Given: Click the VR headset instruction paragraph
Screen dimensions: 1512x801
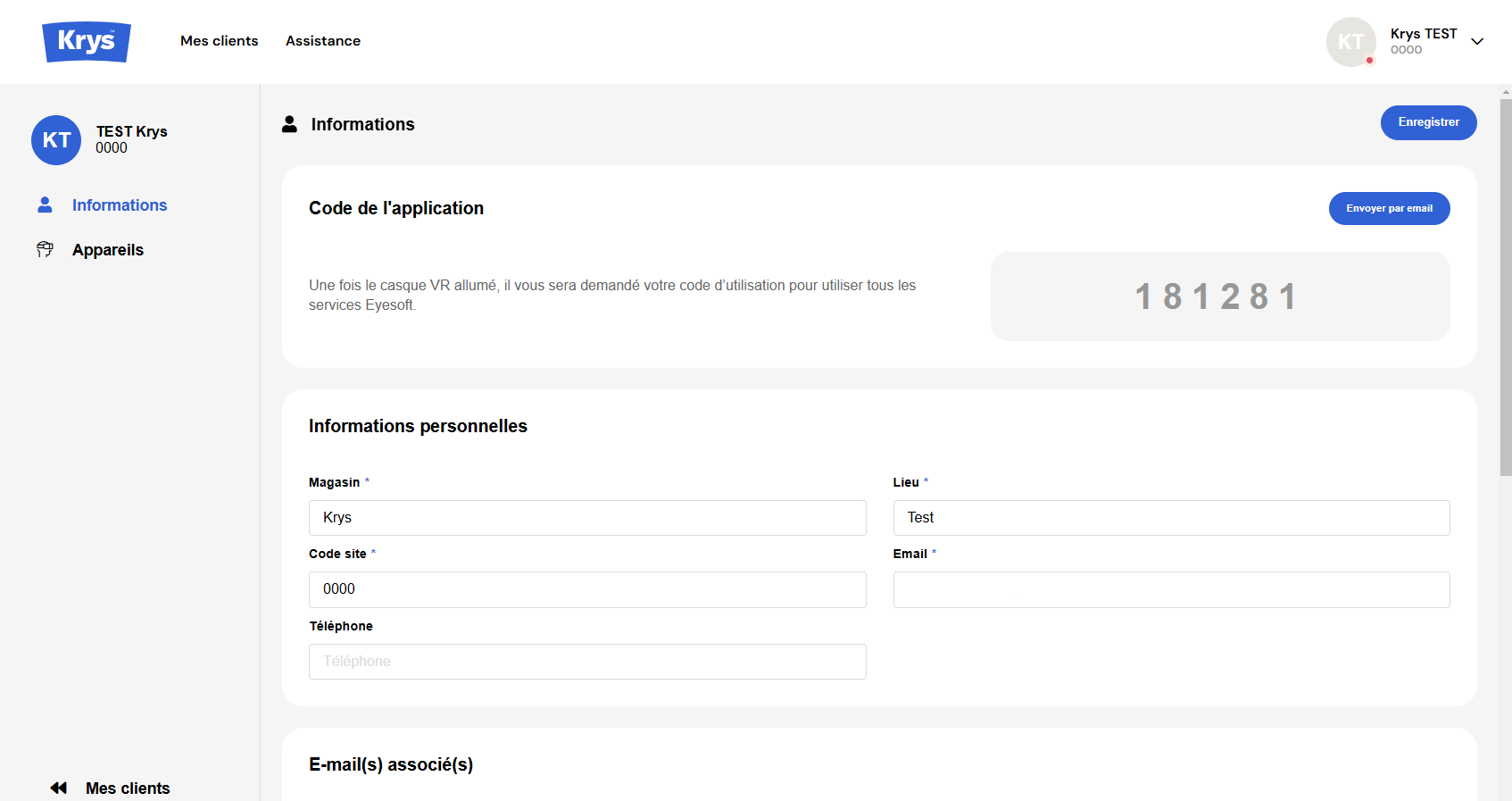Looking at the screenshot, I should (612, 295).
